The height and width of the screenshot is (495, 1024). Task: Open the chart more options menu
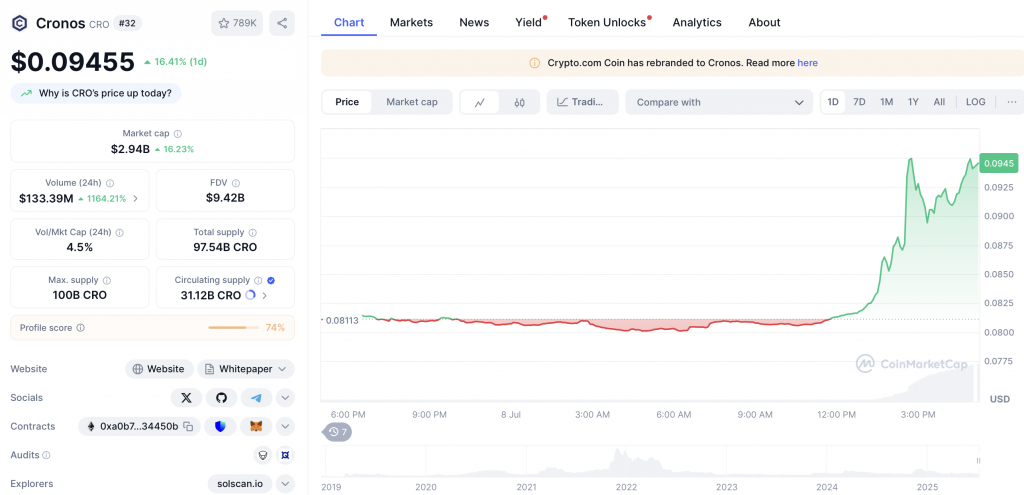[x=1012, y=102]
